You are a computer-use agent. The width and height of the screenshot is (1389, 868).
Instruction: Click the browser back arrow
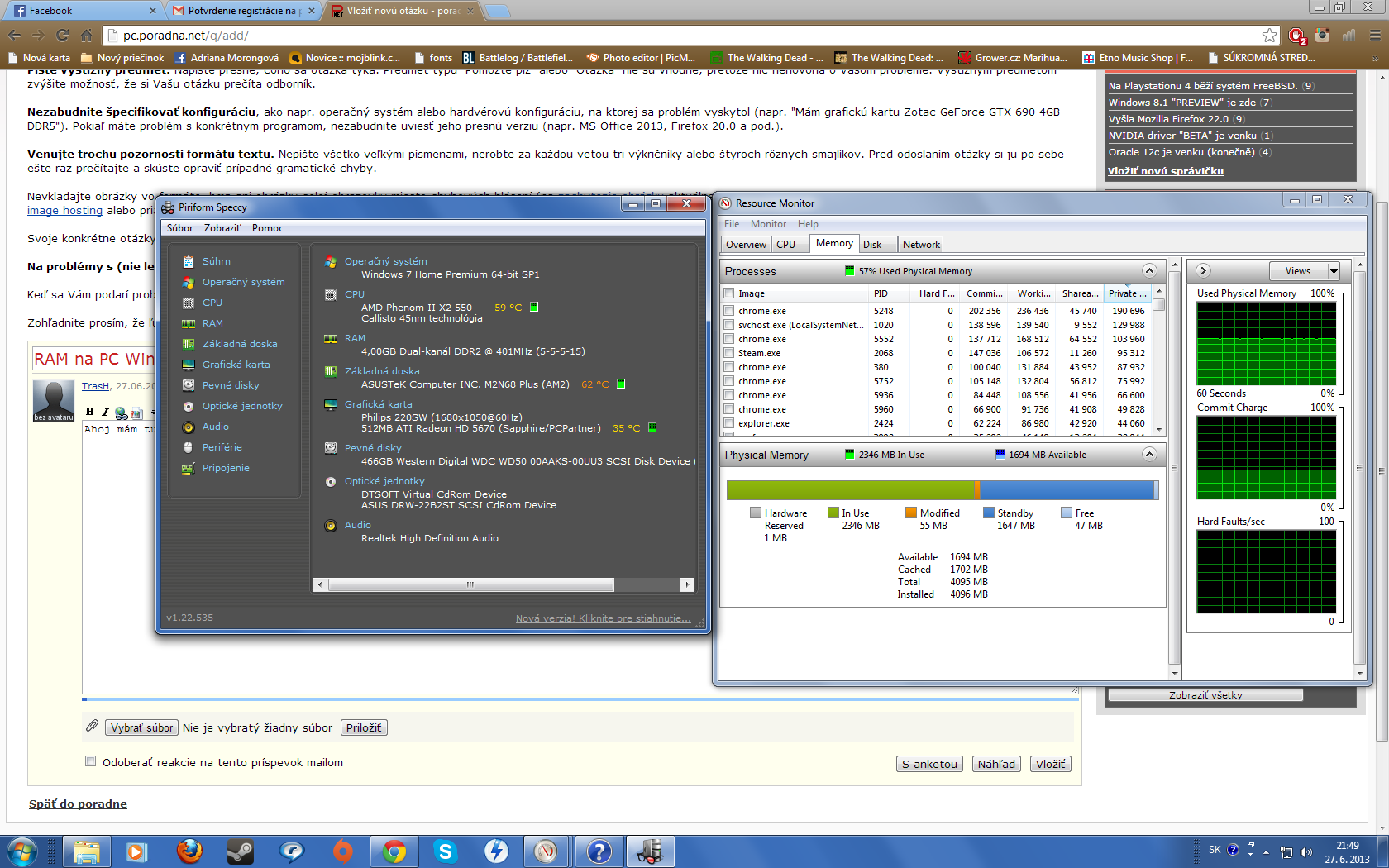pos(14,36)
